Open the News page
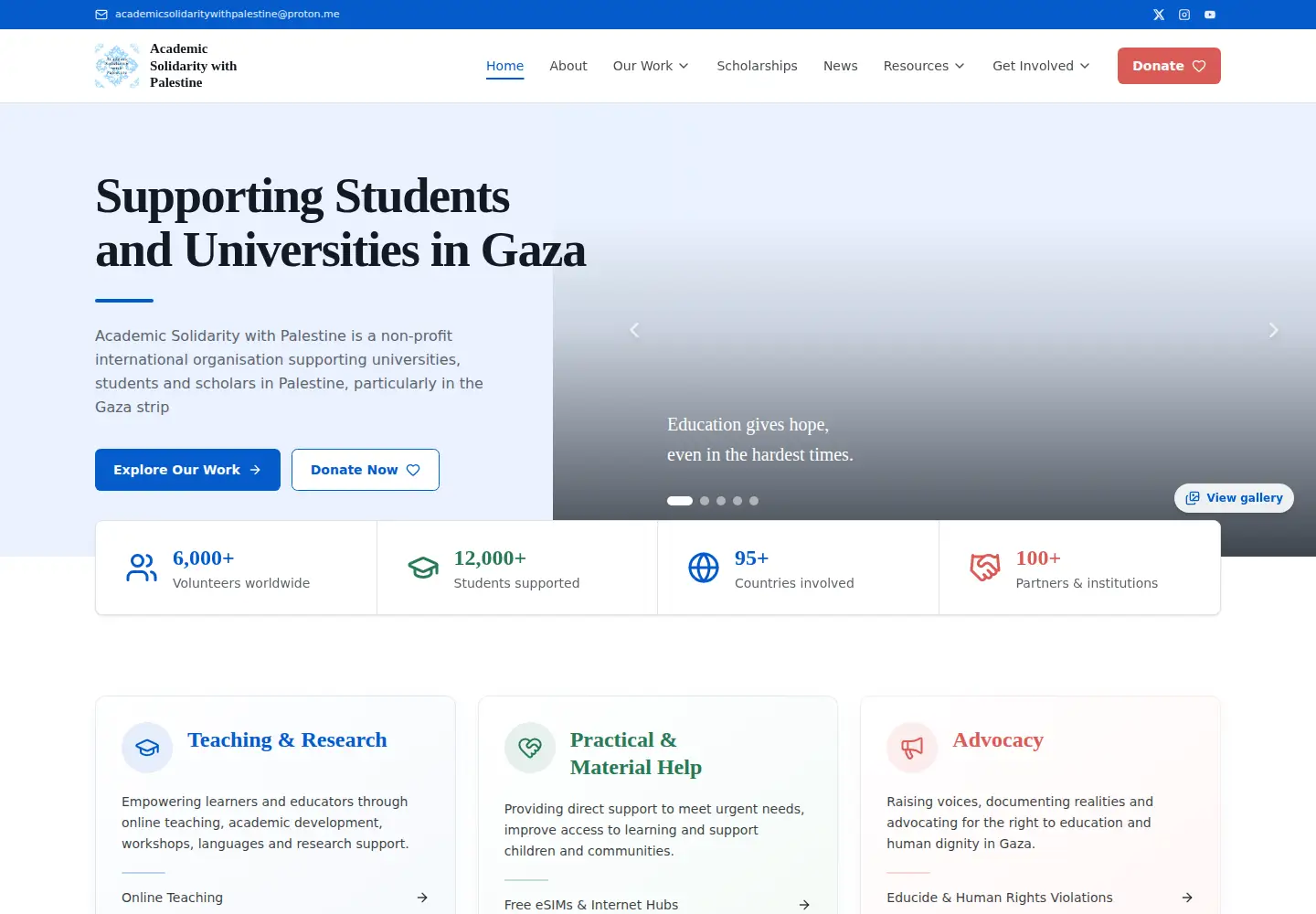Viewport: 1316px width, 914px height. (x=840, y=66)
